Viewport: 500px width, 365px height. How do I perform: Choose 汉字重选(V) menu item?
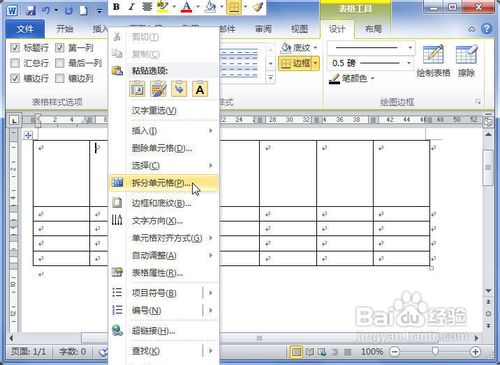(164, 110)
